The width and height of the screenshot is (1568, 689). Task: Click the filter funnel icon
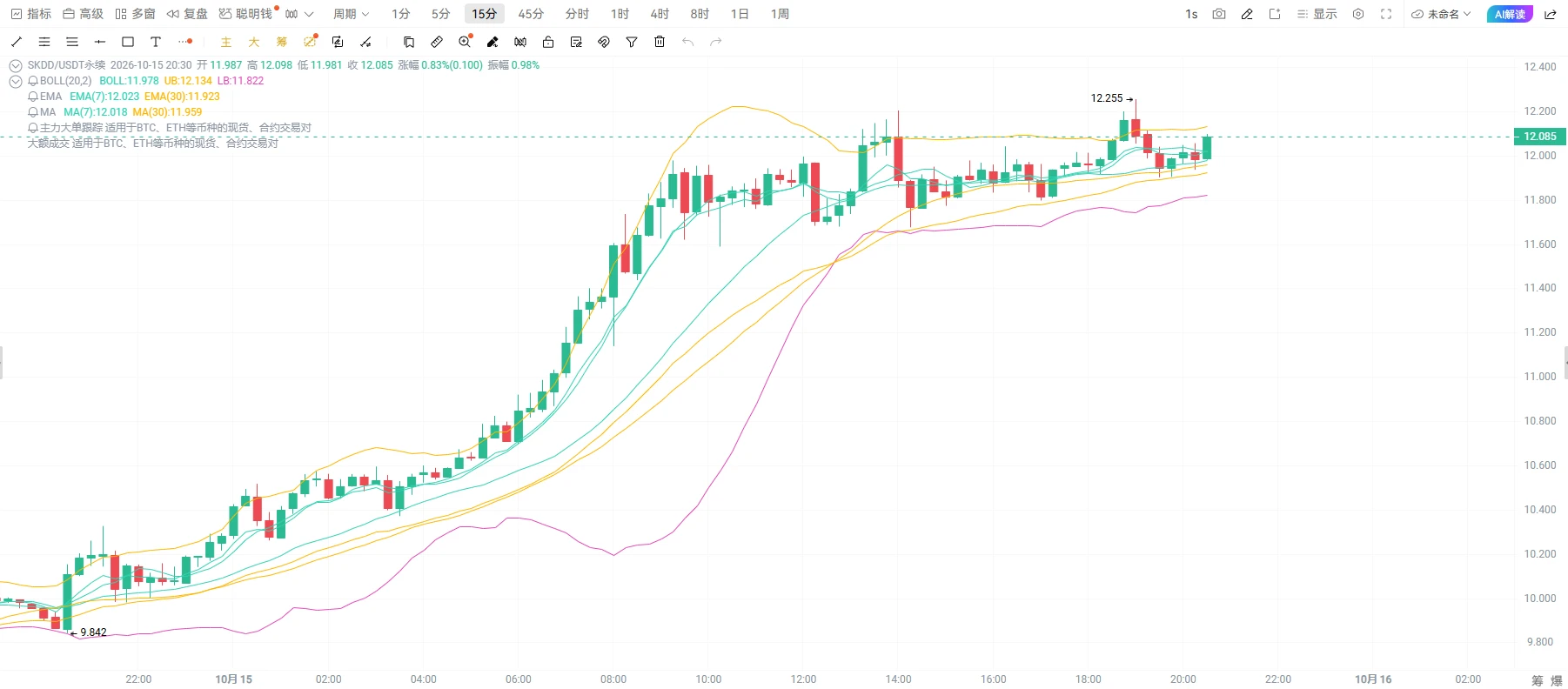pos(632,42)
